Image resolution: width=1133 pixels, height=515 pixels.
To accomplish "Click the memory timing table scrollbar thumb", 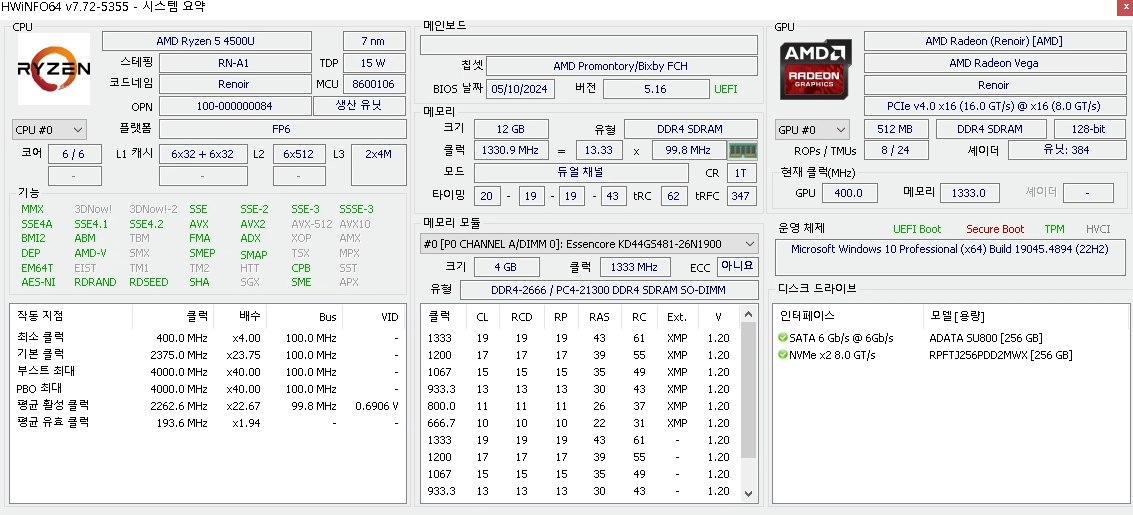I will [749, 391].
